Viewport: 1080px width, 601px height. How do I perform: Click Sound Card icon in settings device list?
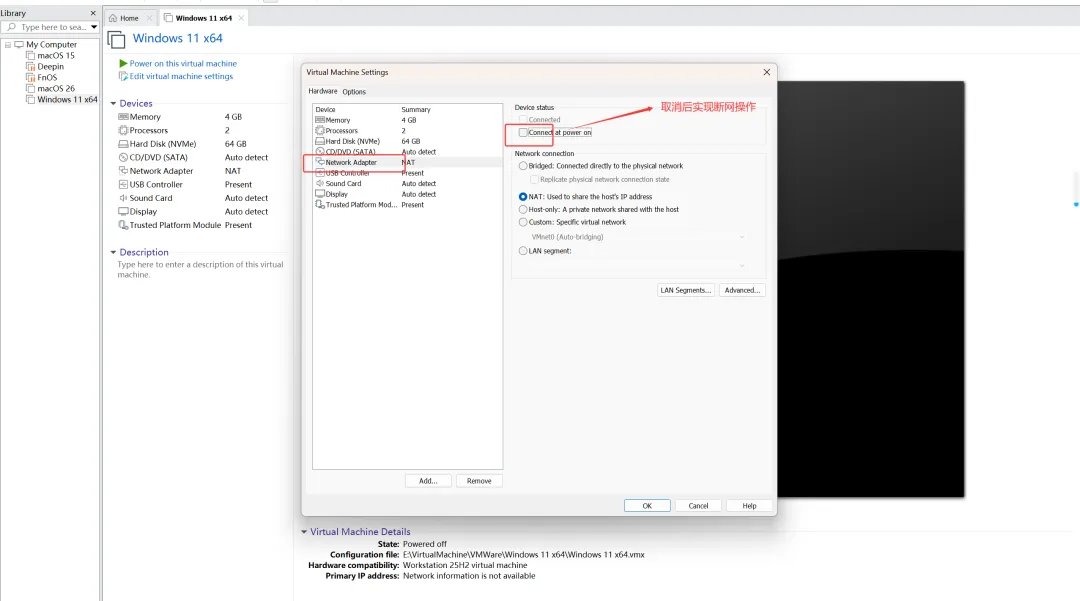(x=320, y=184)
